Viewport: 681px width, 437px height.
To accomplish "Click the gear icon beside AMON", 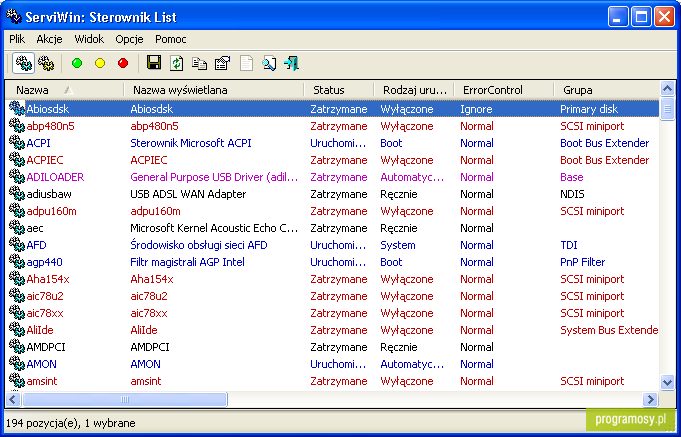I will 17,364.
